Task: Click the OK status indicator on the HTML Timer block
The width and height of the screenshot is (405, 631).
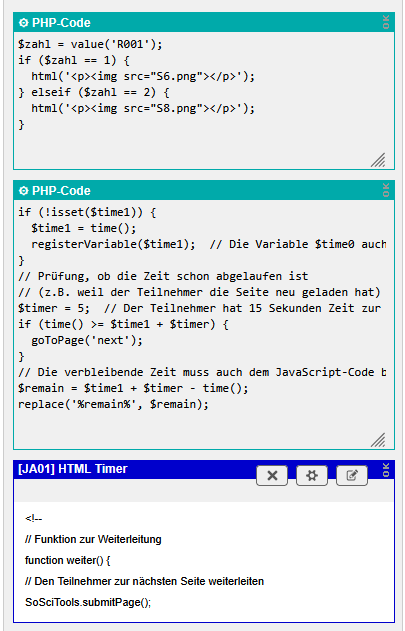Action: coord(386,470)
